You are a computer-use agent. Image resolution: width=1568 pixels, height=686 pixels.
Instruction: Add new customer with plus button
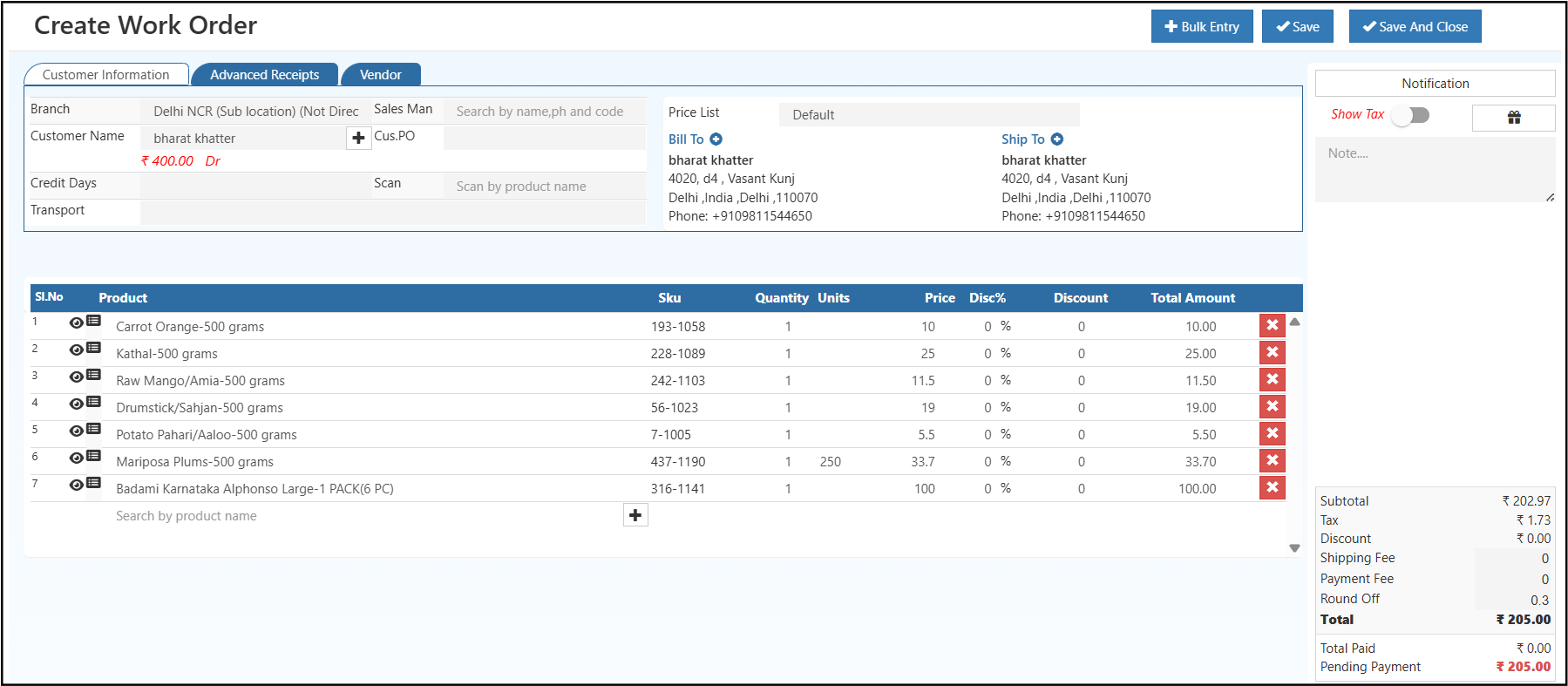pyautogui.click(x=358, y=138)
